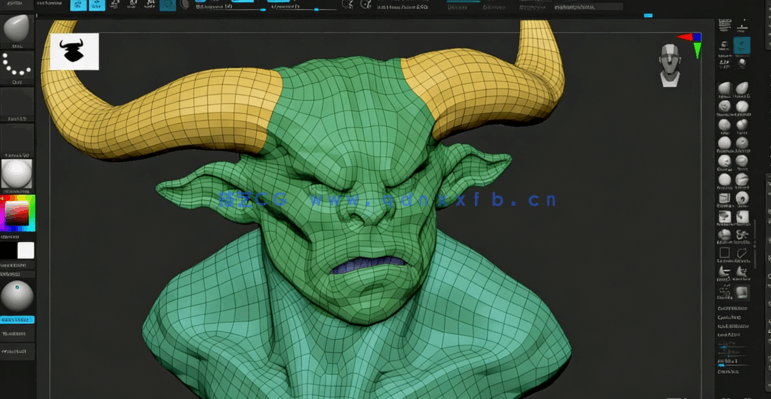Click the bull silhouette logo thumbnail

pos(74,52)
